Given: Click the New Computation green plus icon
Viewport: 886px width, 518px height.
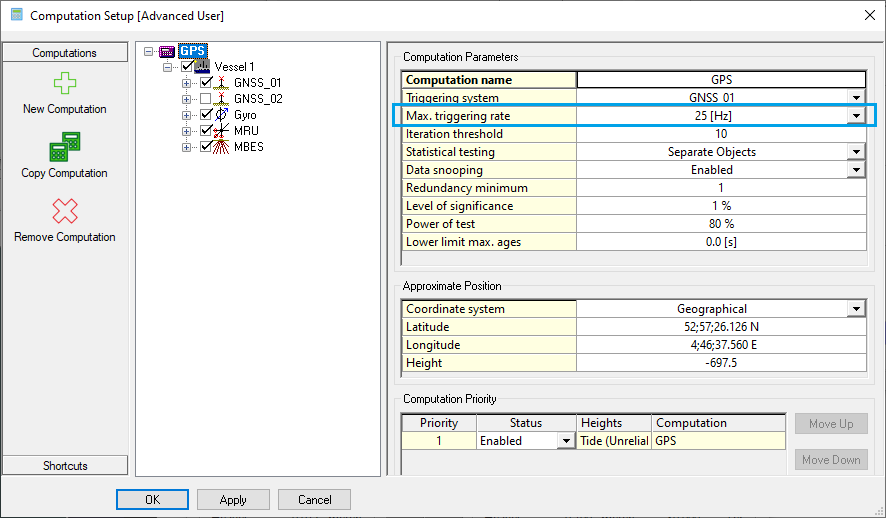Looking at the screenshot, I should click(x=64, y=84).
